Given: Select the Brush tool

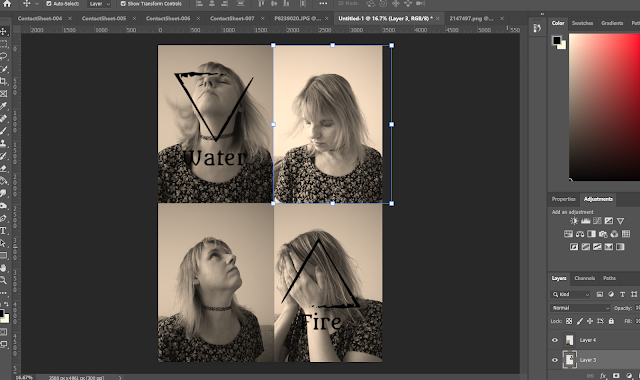Looking at the screenshot, I should click(3, 131).
